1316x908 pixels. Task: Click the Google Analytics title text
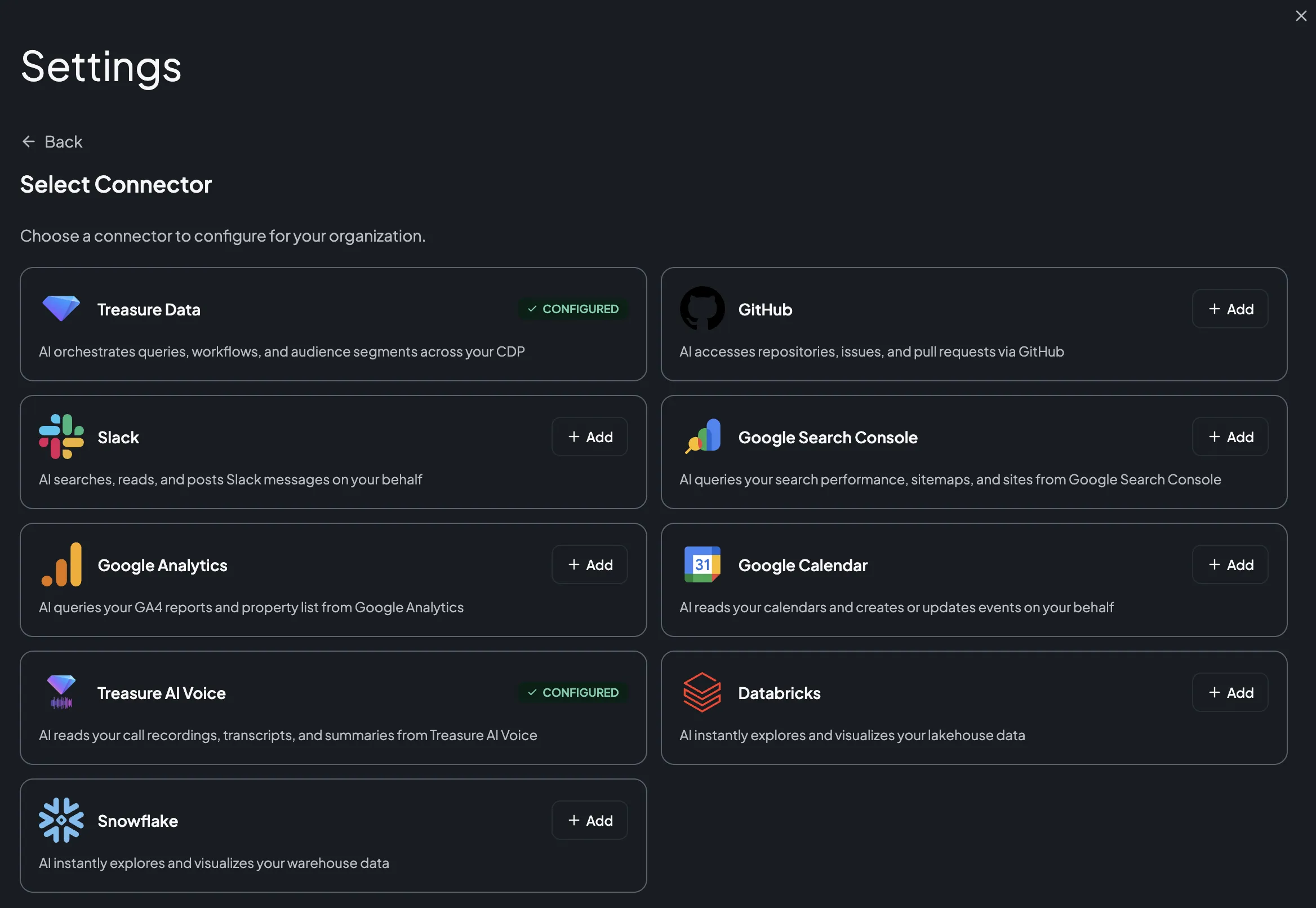(x=163, y=566)
